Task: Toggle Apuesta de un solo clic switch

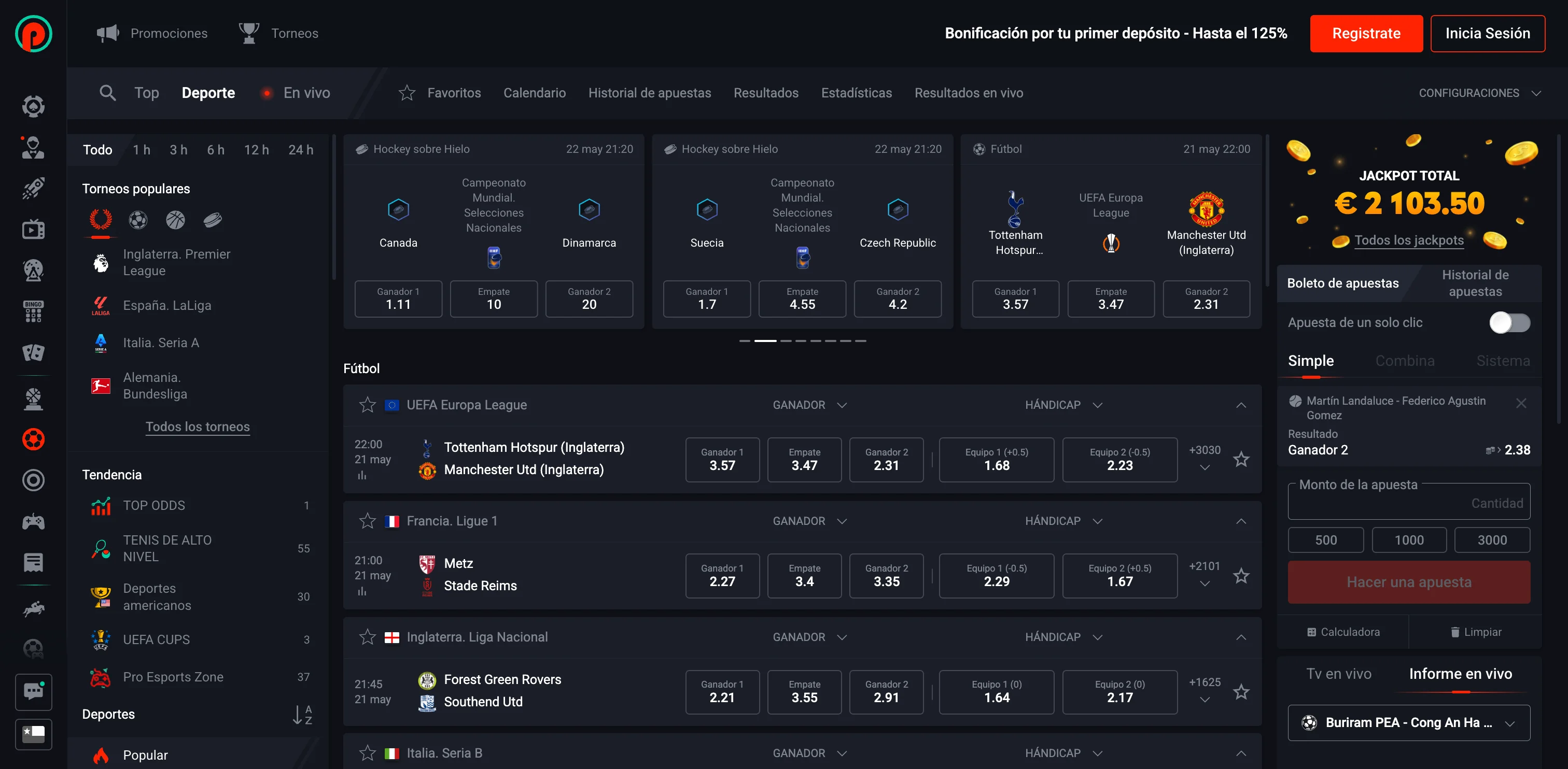Action: click(x=1509, y=322)
